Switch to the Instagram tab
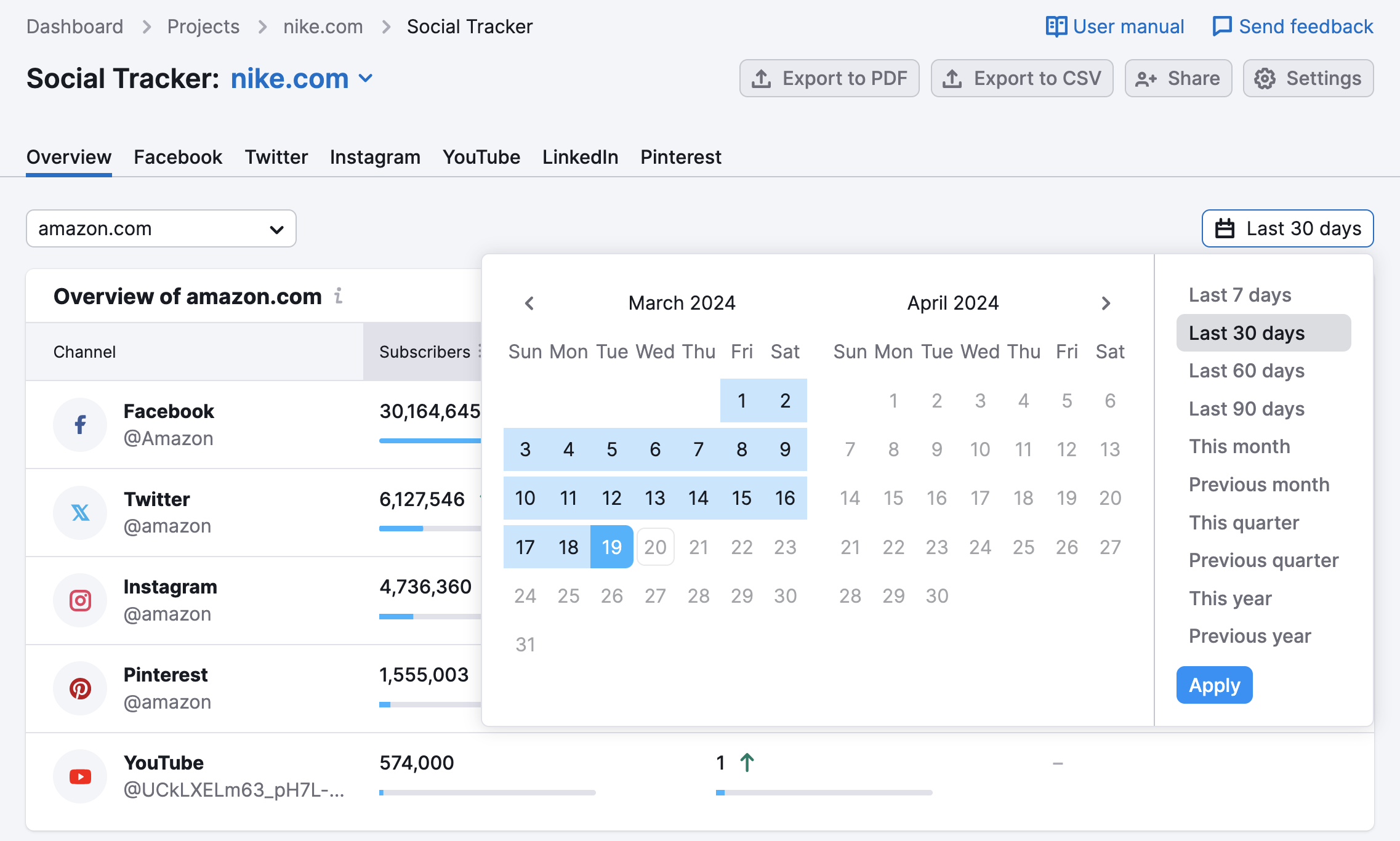 375,157
